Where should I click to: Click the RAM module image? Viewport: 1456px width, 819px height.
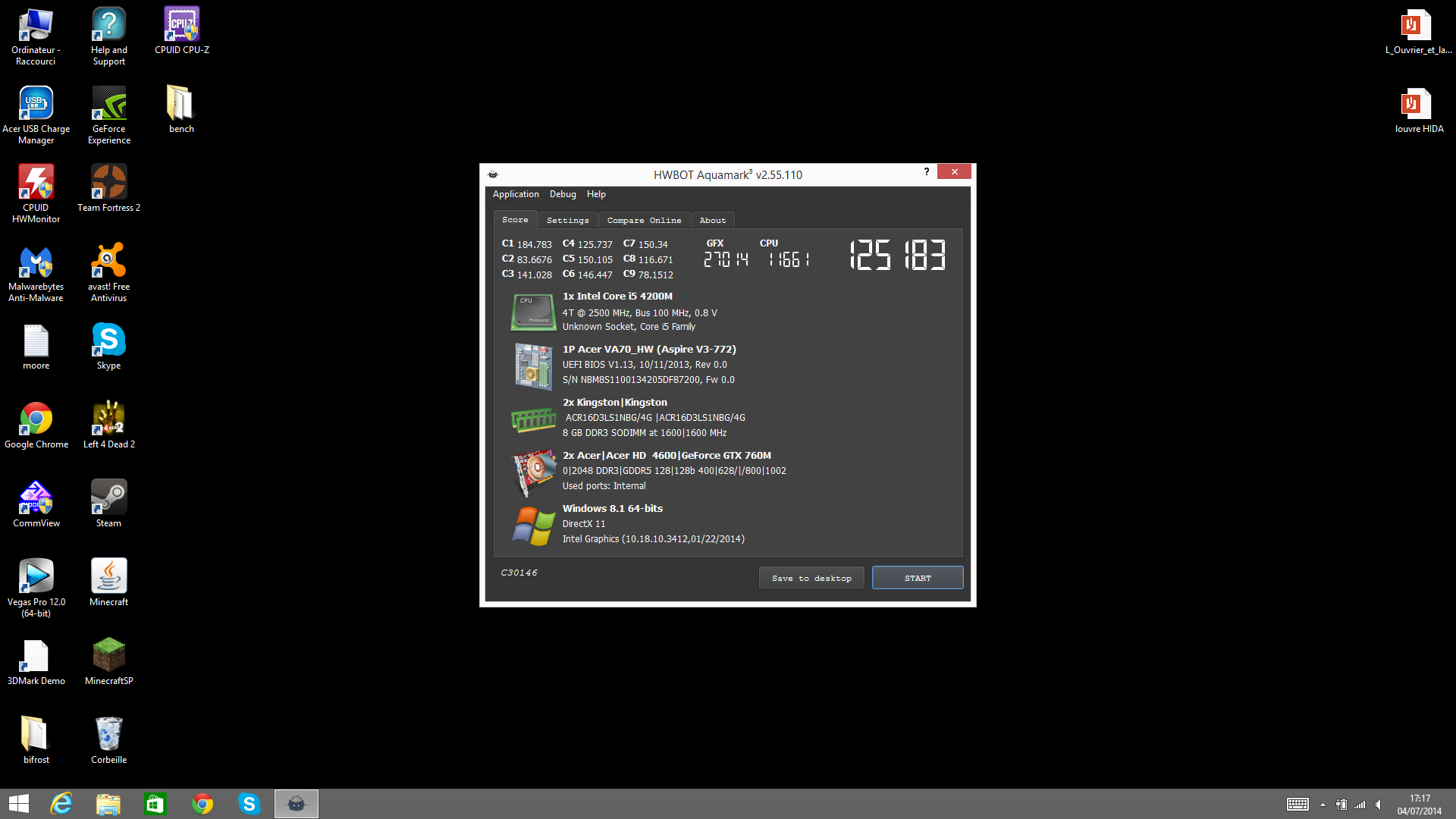pos(533,419)
